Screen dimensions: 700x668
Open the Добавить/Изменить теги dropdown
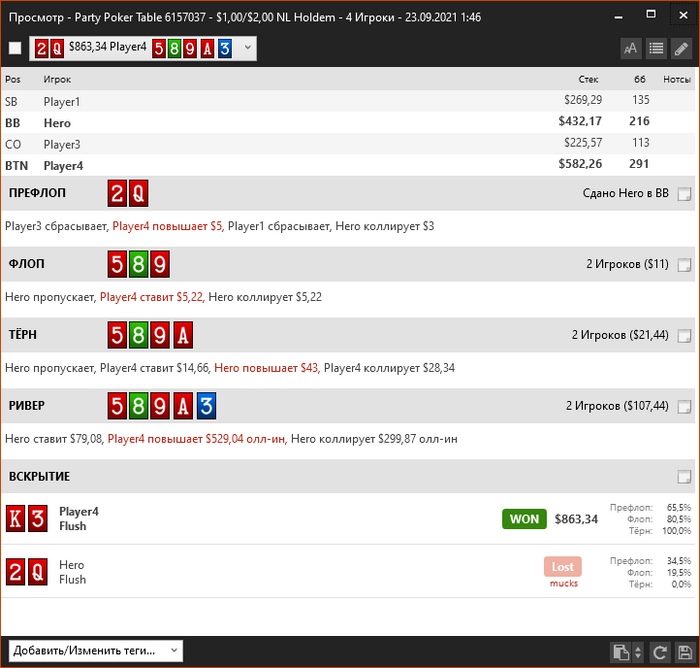click(96, 651)
